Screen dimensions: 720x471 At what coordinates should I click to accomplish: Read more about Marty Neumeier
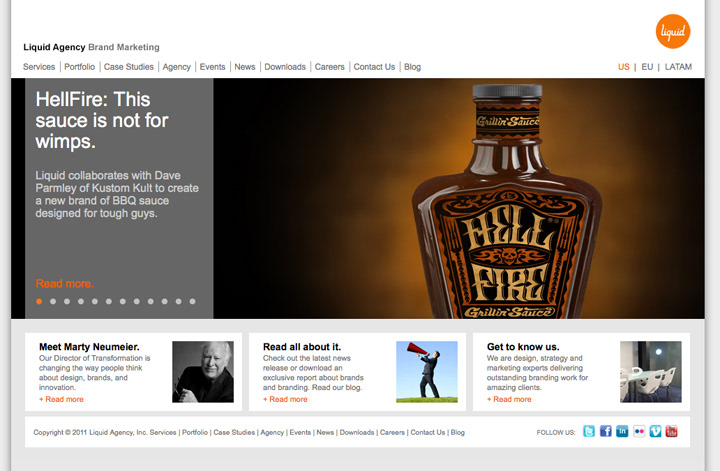click(62, 399)
